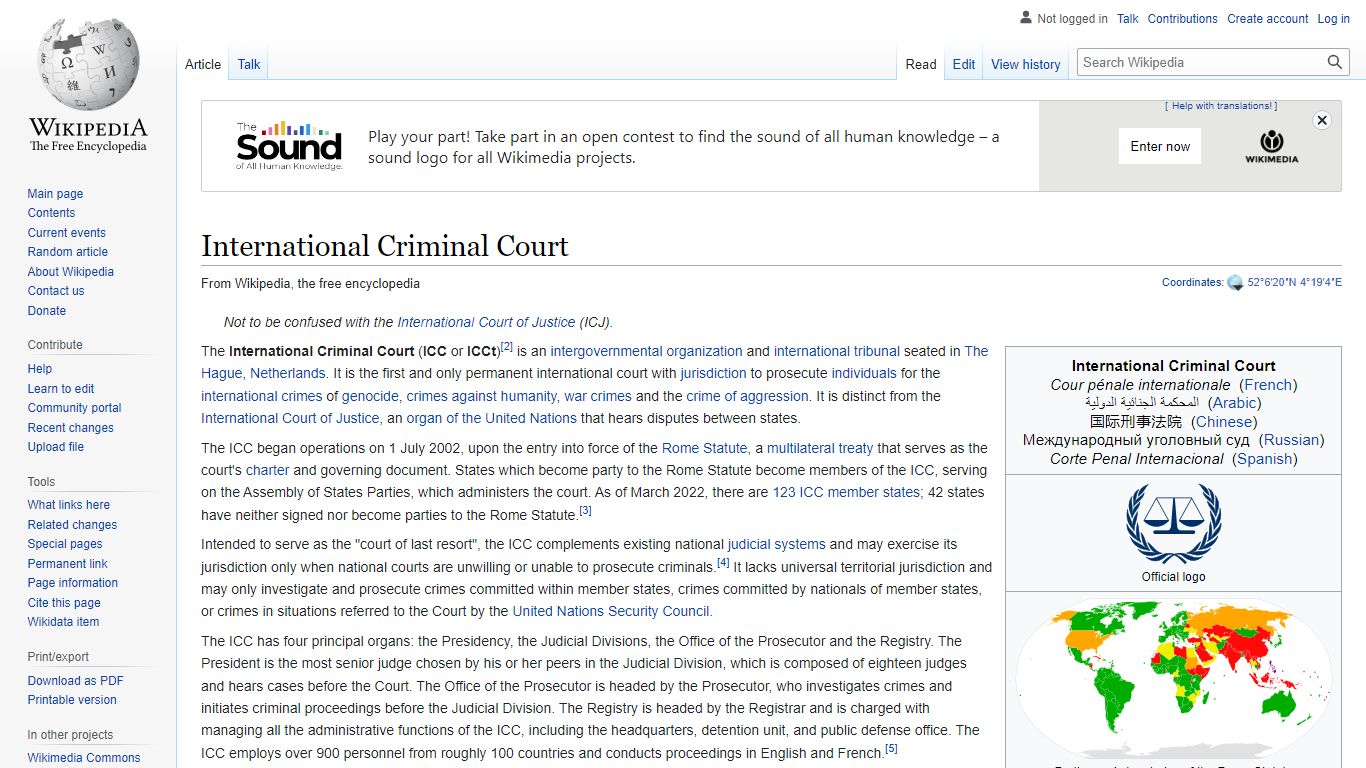1366x768 pixels.
Task: Open Related changes
Action: click(x=72, y=525)
